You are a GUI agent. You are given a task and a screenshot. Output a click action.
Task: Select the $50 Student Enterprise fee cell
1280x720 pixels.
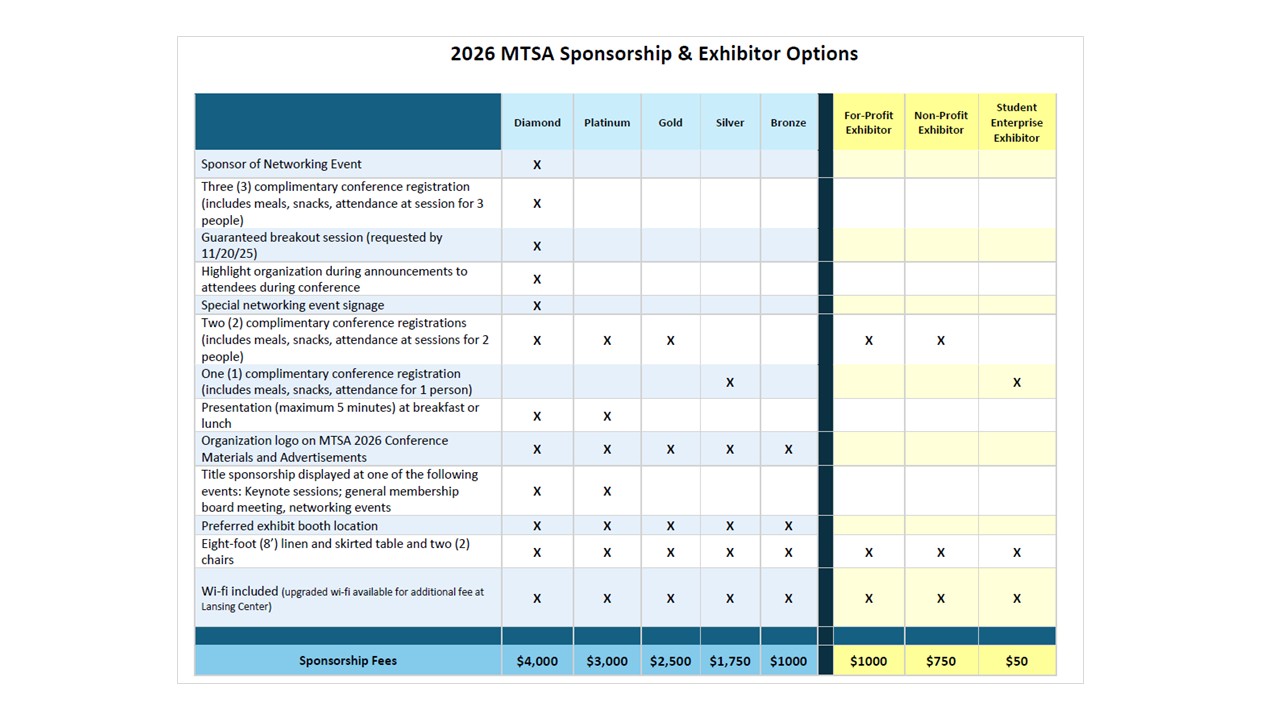tap(1016, 661)
